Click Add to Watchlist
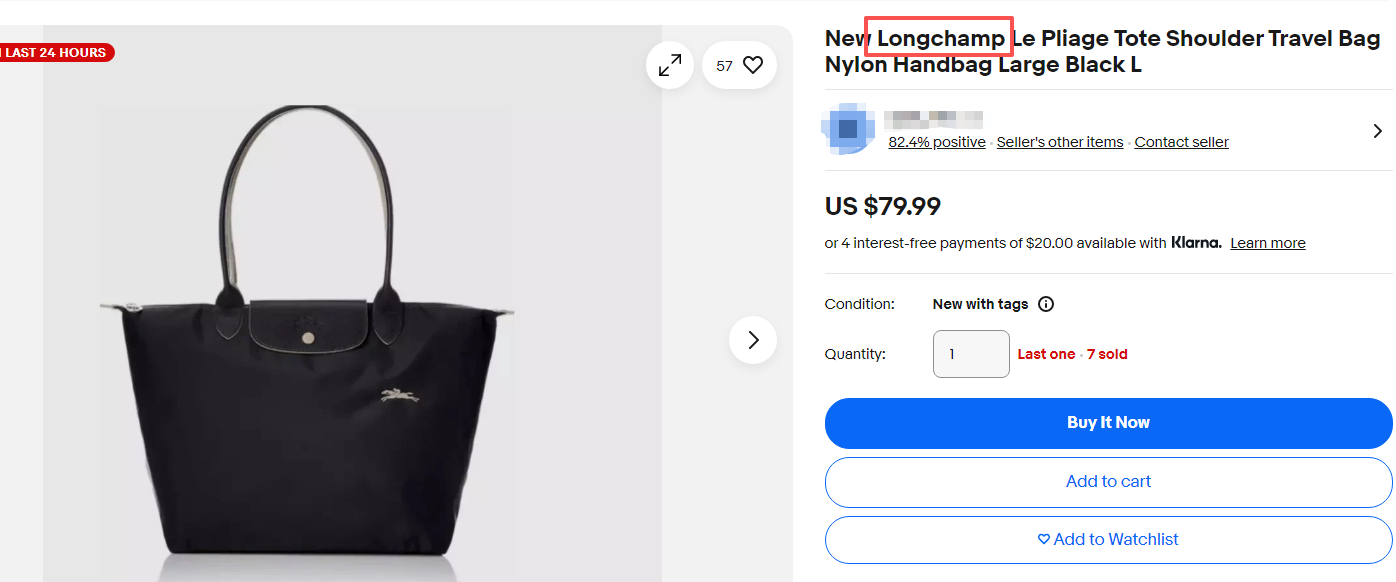1396x582 pixels. click(x=1108, y=539)
